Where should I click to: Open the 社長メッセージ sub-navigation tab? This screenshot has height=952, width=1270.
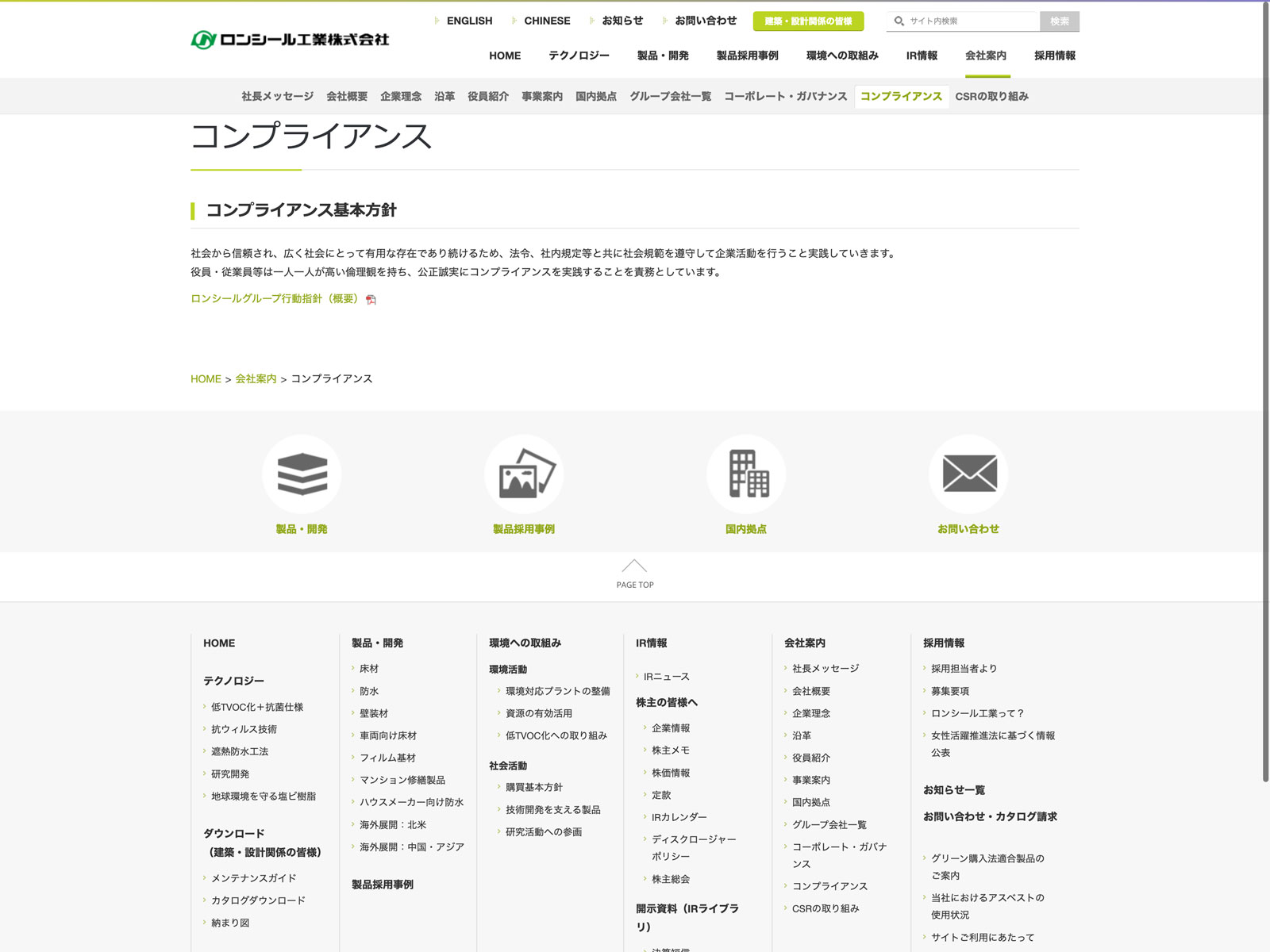pos(277,96)
